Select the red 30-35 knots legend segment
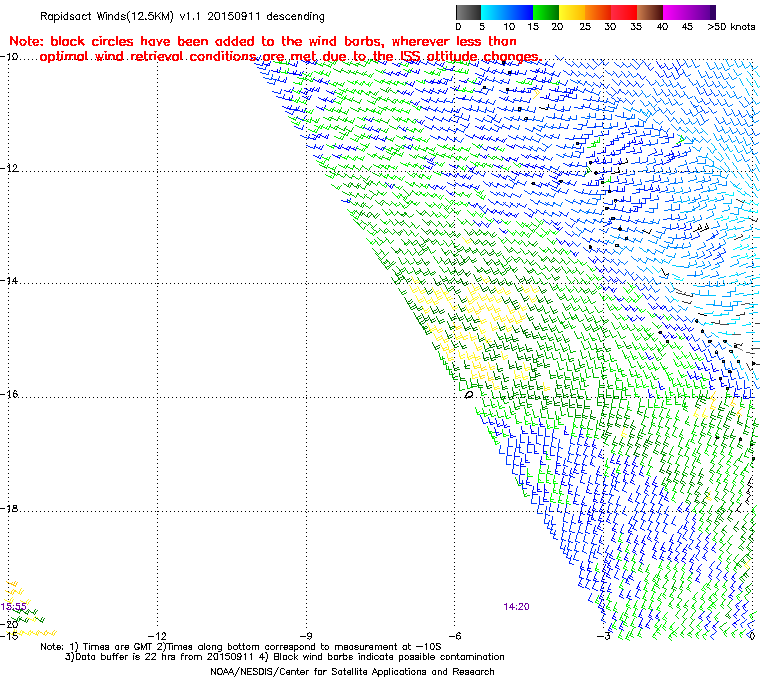Screen dimensions: 760x688 coord(624,12)
